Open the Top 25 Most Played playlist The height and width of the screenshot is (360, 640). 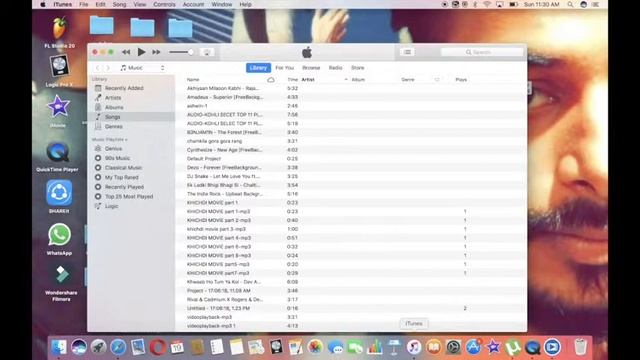pos(129,197)
